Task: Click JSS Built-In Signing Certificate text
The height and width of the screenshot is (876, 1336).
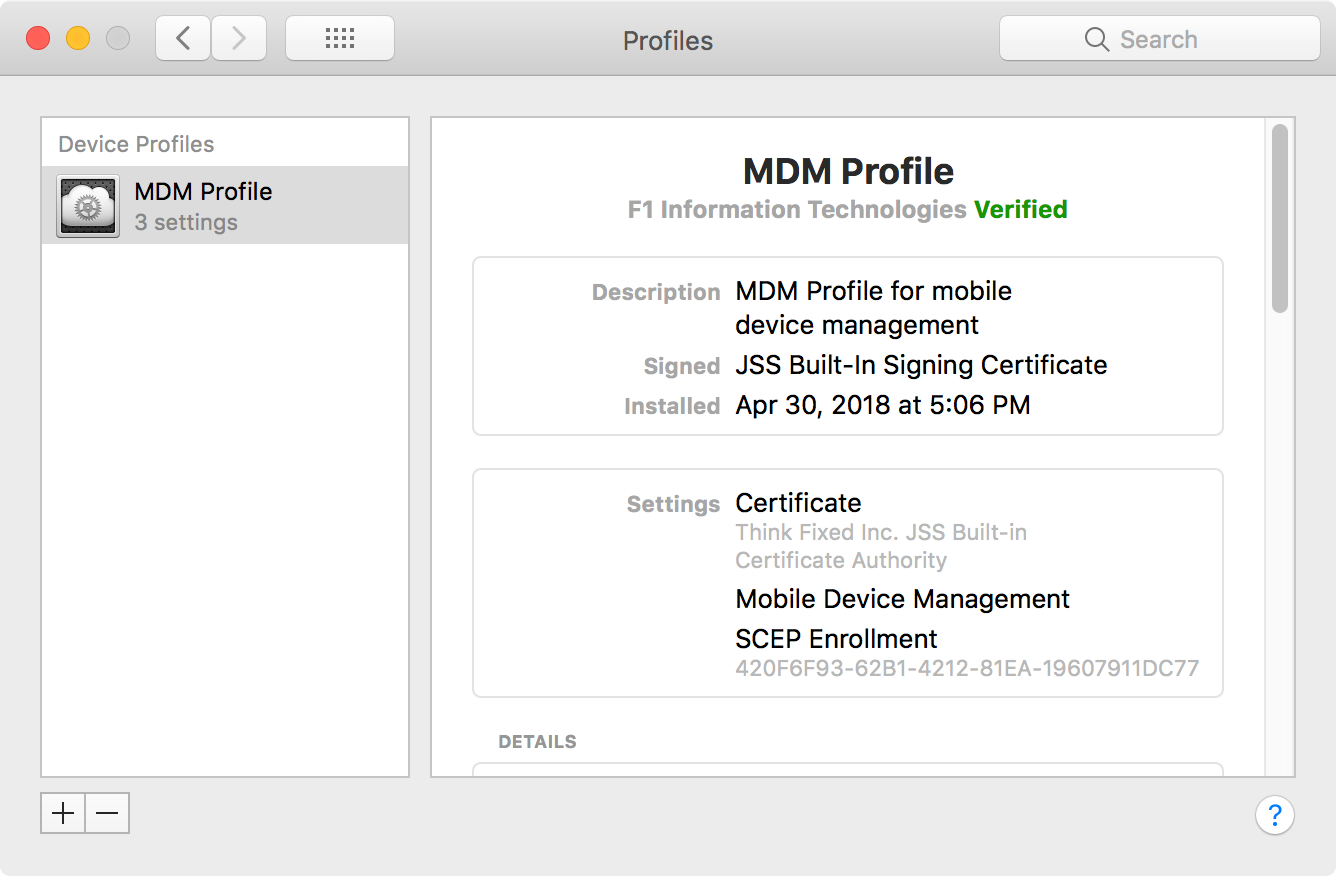Action: coord(921,365)
